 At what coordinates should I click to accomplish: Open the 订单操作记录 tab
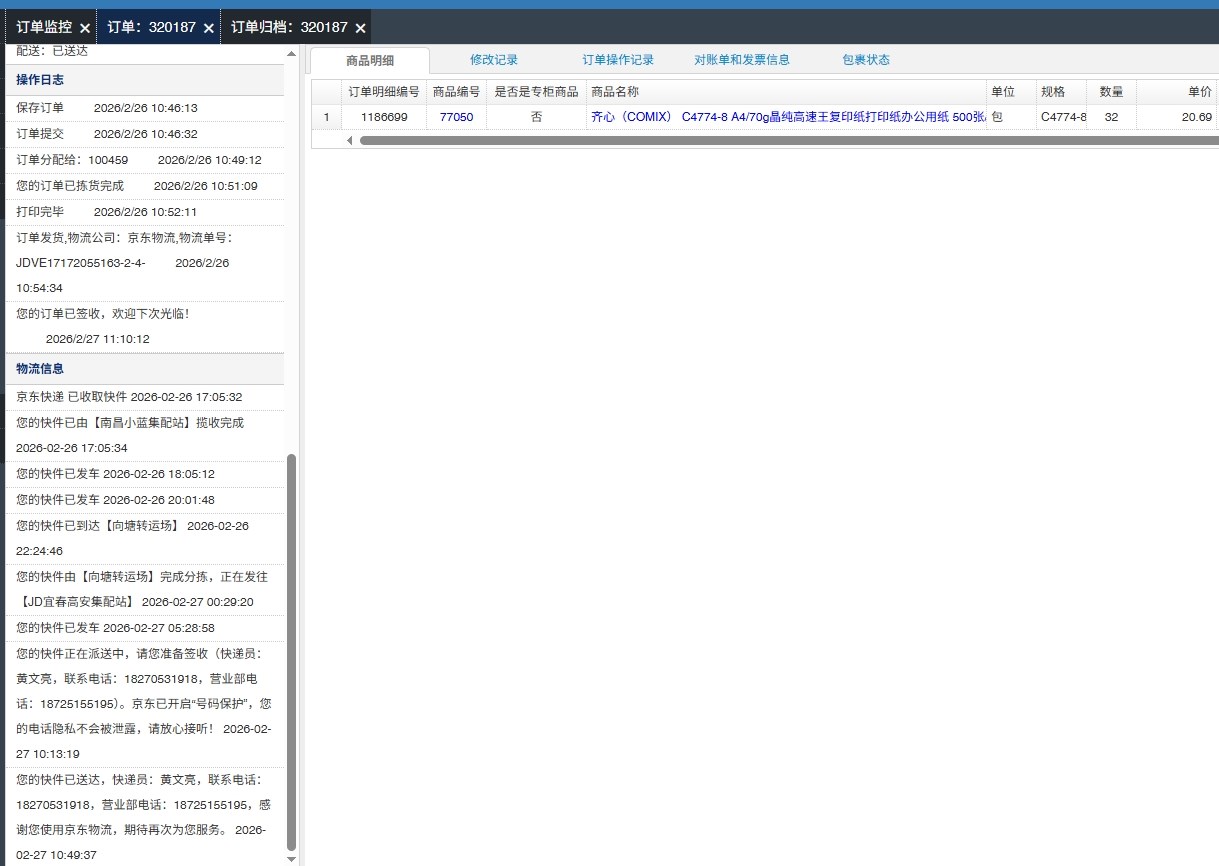(x=618, y=60)
